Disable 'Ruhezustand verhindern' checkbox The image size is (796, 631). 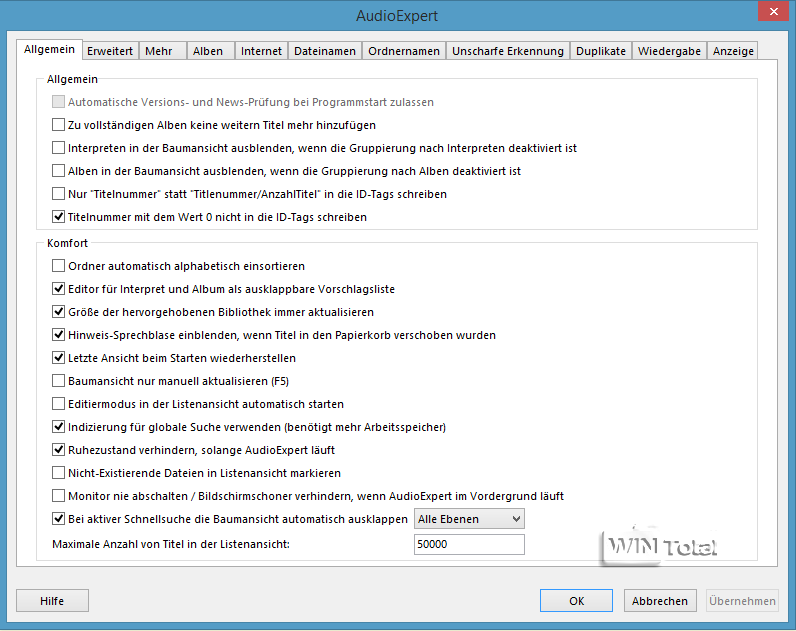(x=58, y=450)
